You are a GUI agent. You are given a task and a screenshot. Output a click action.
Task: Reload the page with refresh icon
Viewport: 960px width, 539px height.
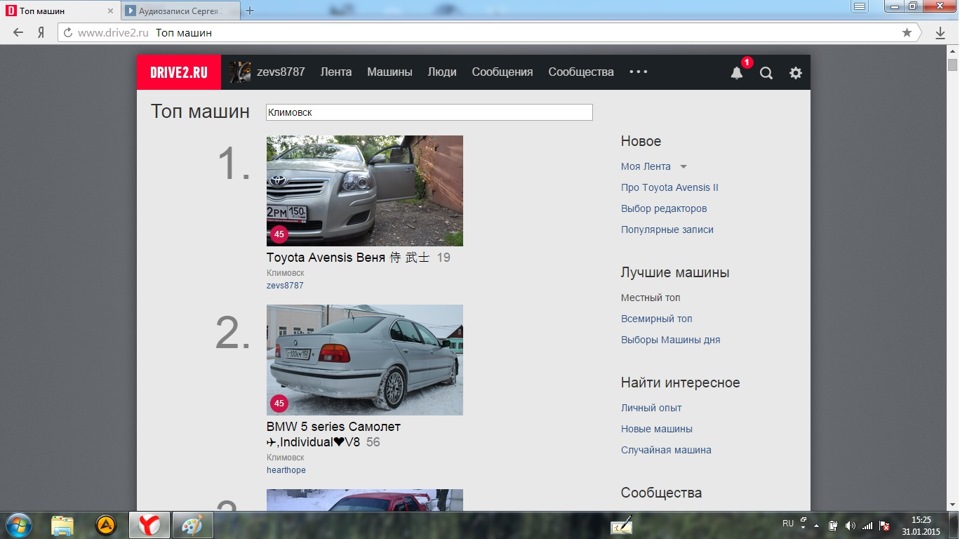coord(68,32)
